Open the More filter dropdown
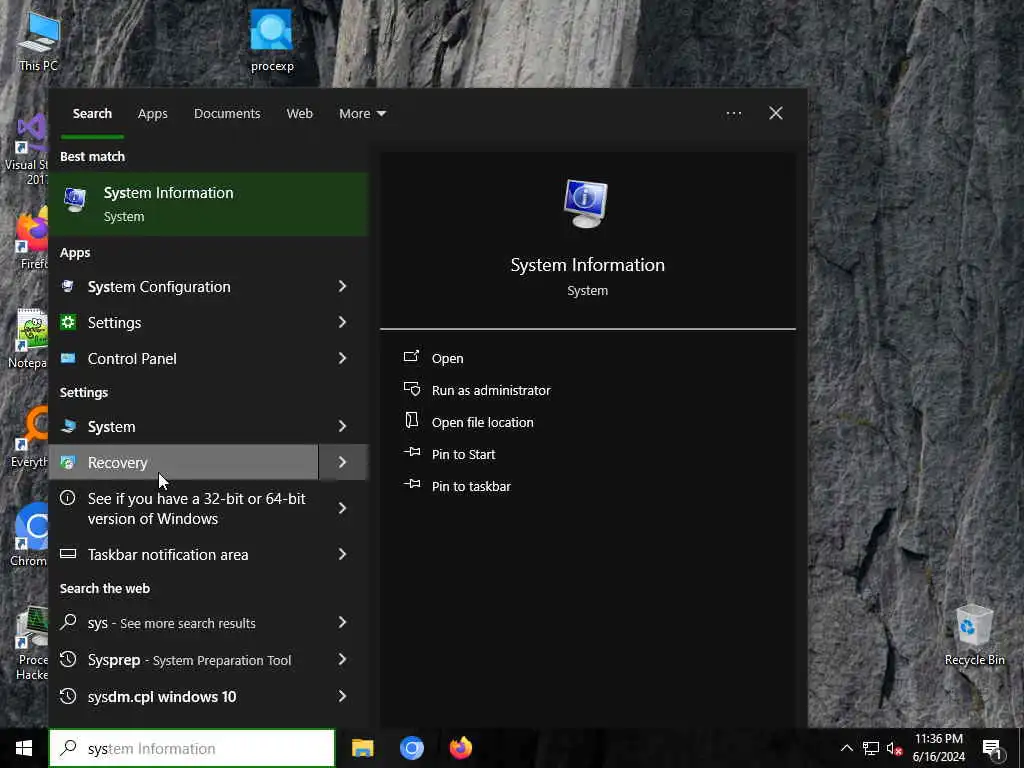Viewport: 1024px width, 768px height. pyautogui.click(x=362, y=114)
